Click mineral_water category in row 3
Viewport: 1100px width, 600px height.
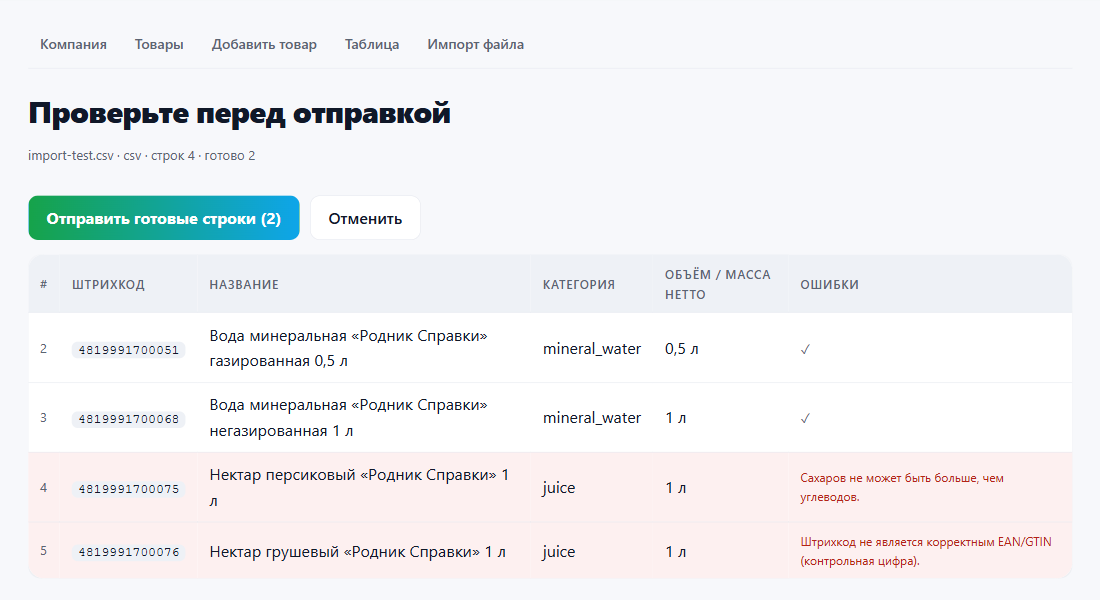click(591, 418)
